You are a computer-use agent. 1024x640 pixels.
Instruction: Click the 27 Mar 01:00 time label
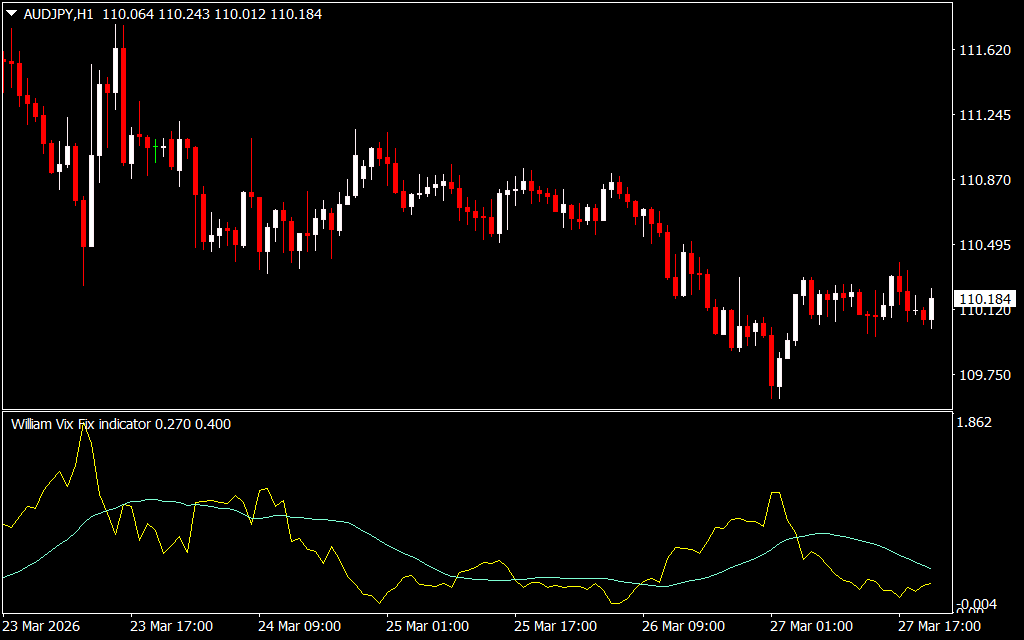point(812,626)
